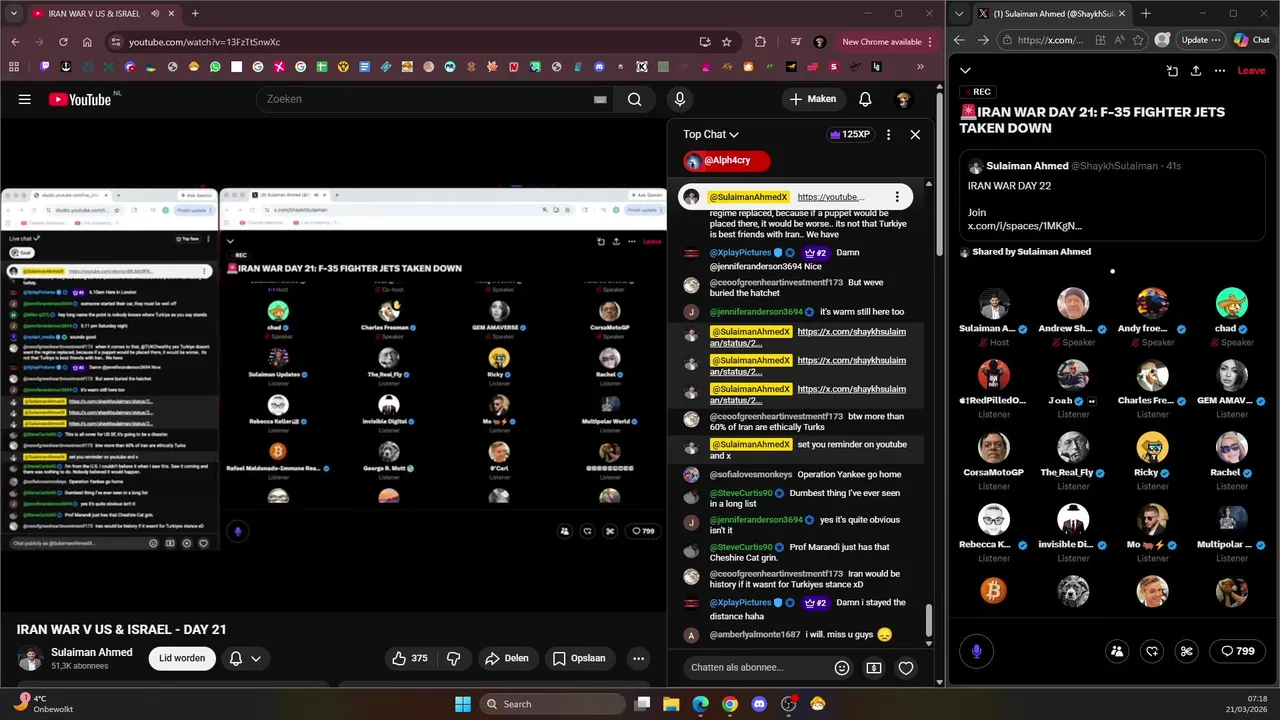1280x720 pixels.
Task: Open the on-screen keyboard icon in search box
Action: 600,99
